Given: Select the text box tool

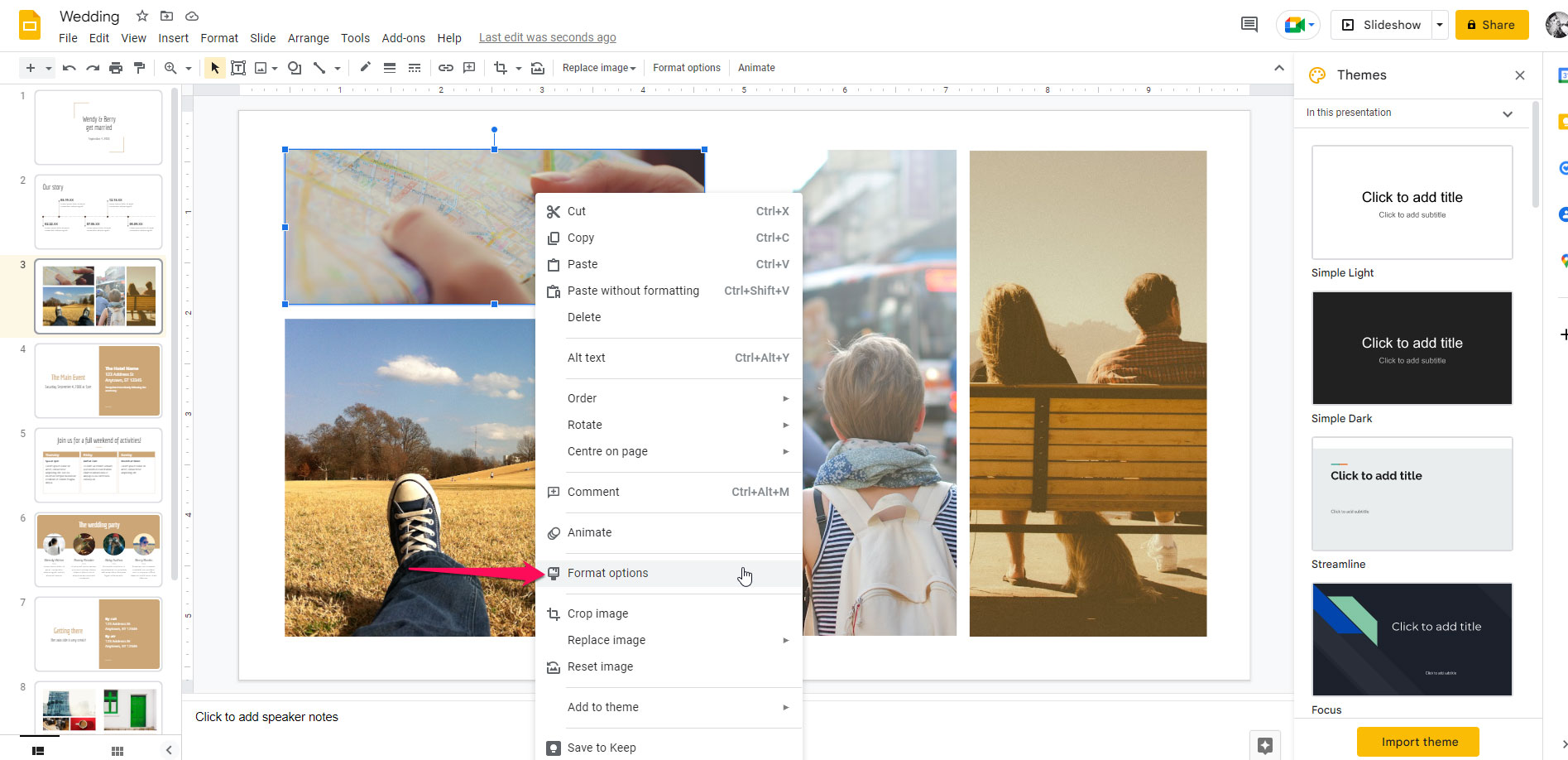Looking at the screenshot, I should tap(238, 68).
